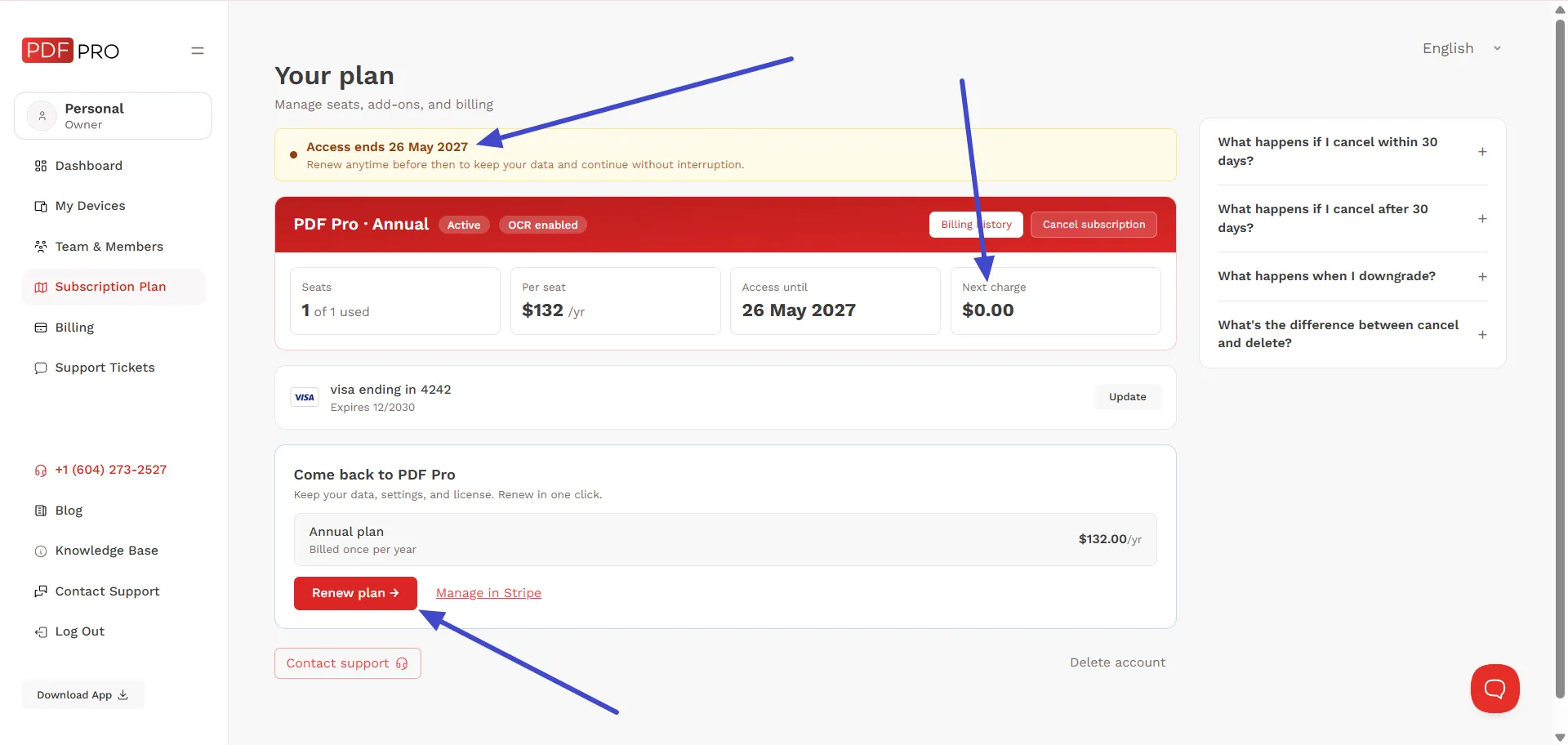Click the Knowledge Base info icon
This screenshot has width=1568, height=745.
pyautogui.click(x=41, y=551)
